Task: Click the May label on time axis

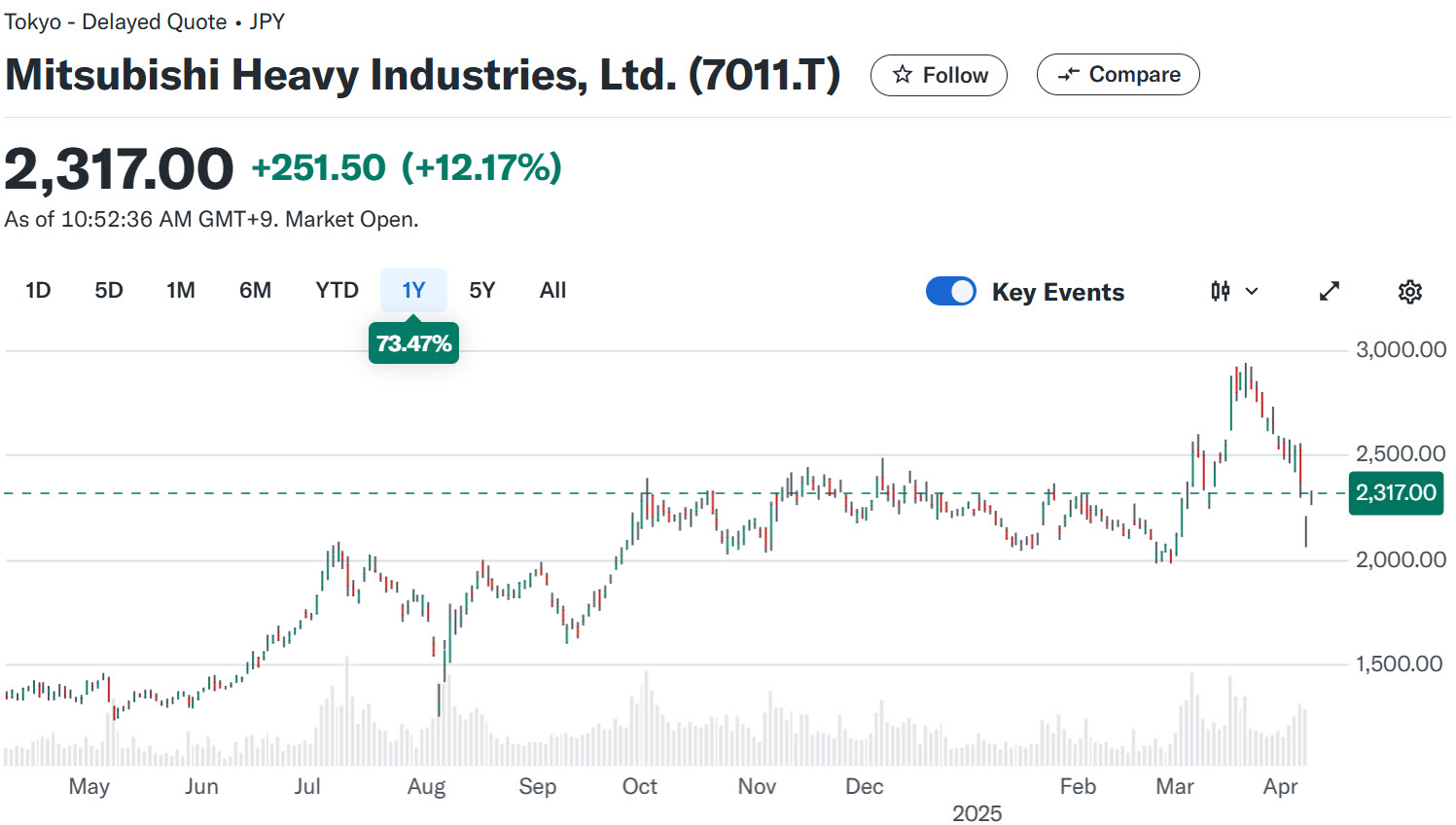Action: click(x=89, y=786)
